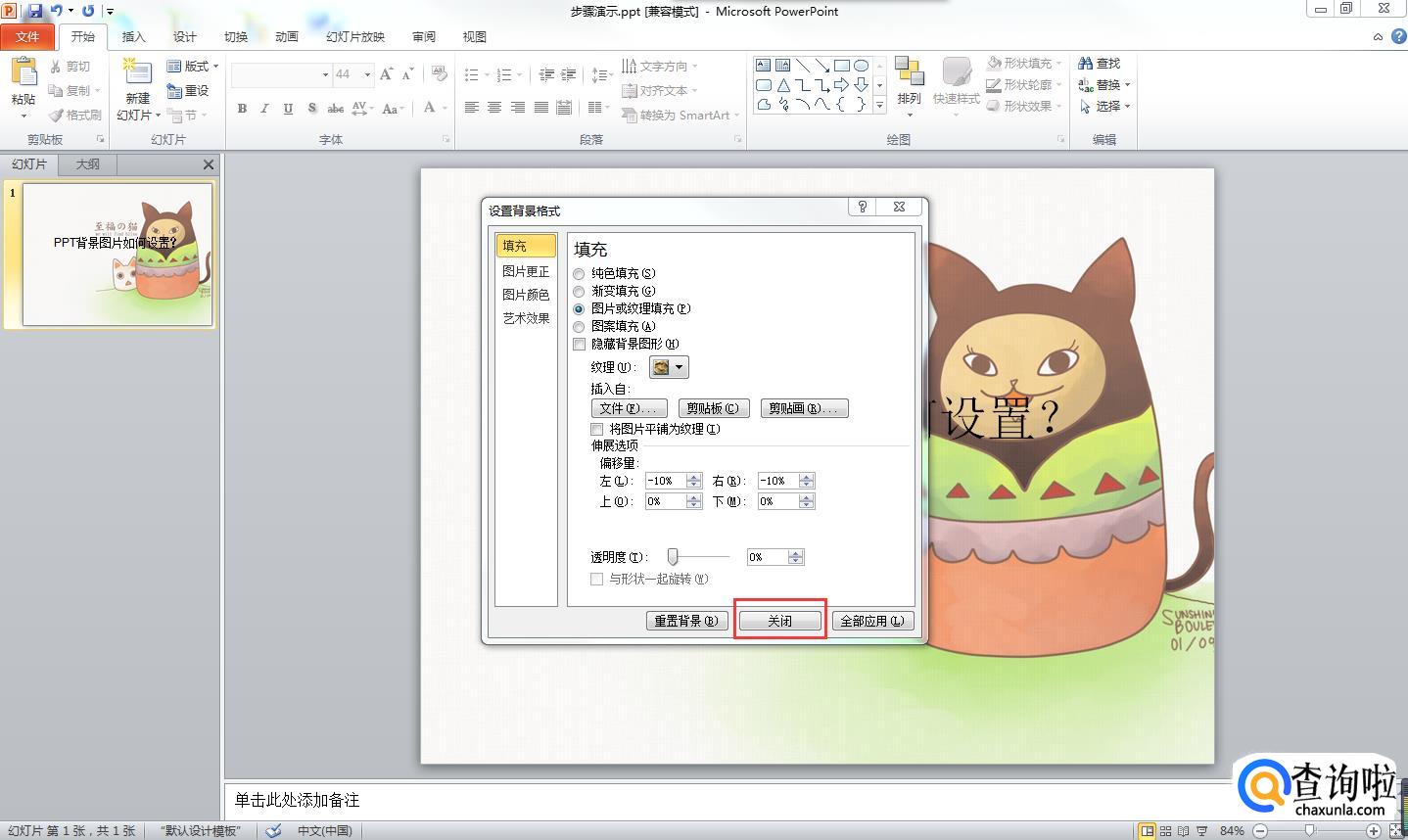Enable Hide background graphics checkbox
The image size is (1408, 840).
coord(579,345)
